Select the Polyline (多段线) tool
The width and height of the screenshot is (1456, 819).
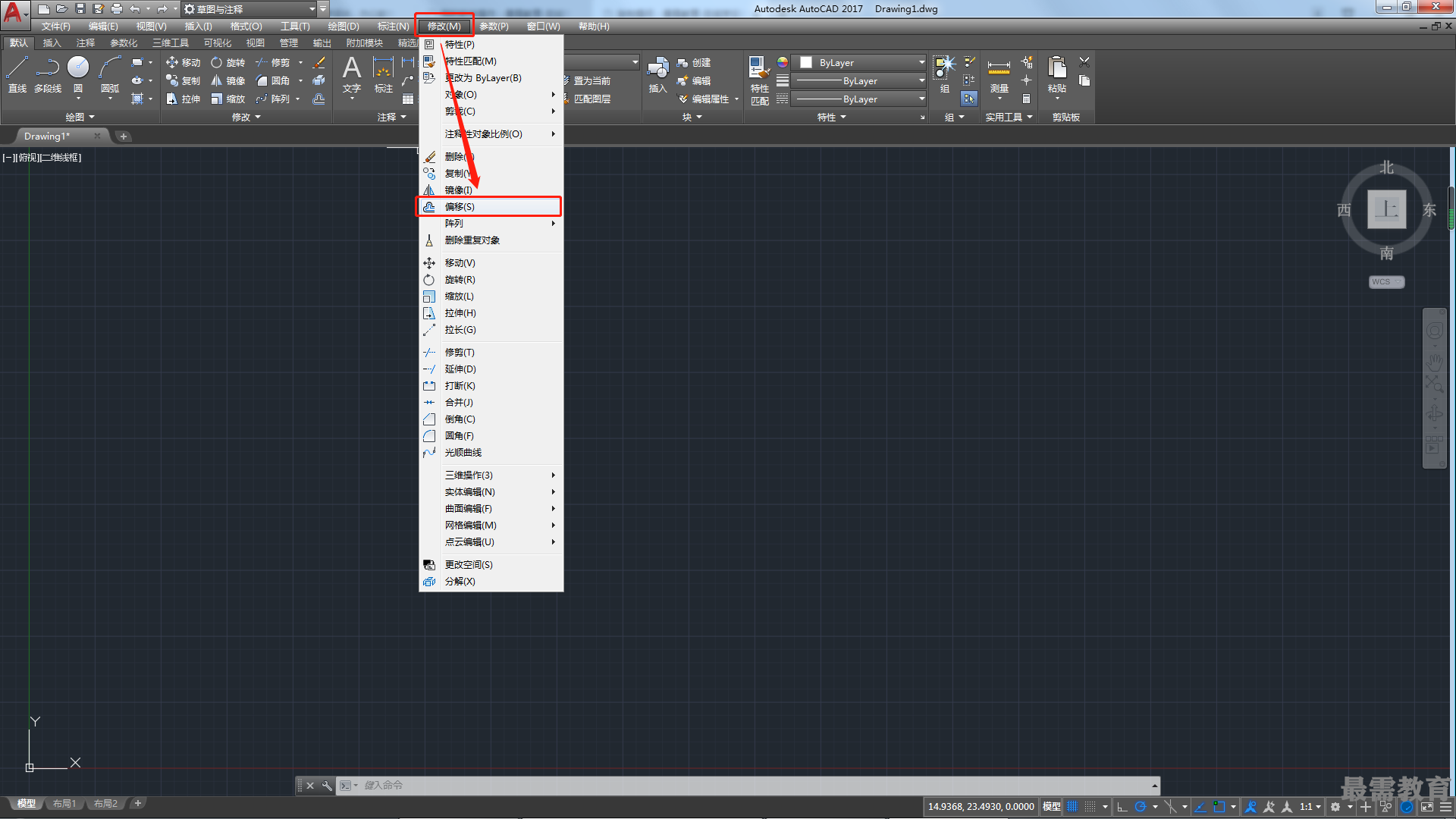[48, 74]
